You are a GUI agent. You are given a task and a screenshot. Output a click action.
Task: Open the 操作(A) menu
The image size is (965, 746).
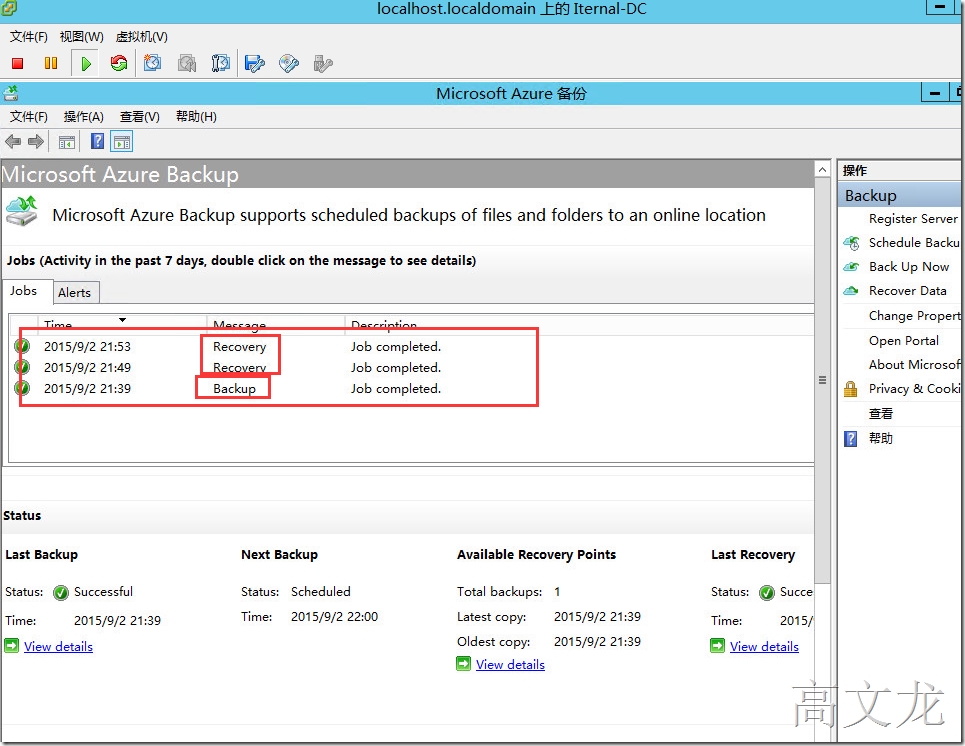(84, 116)
